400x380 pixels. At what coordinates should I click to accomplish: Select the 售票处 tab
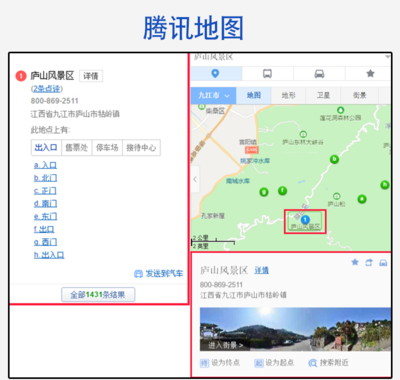coord(77,148)
